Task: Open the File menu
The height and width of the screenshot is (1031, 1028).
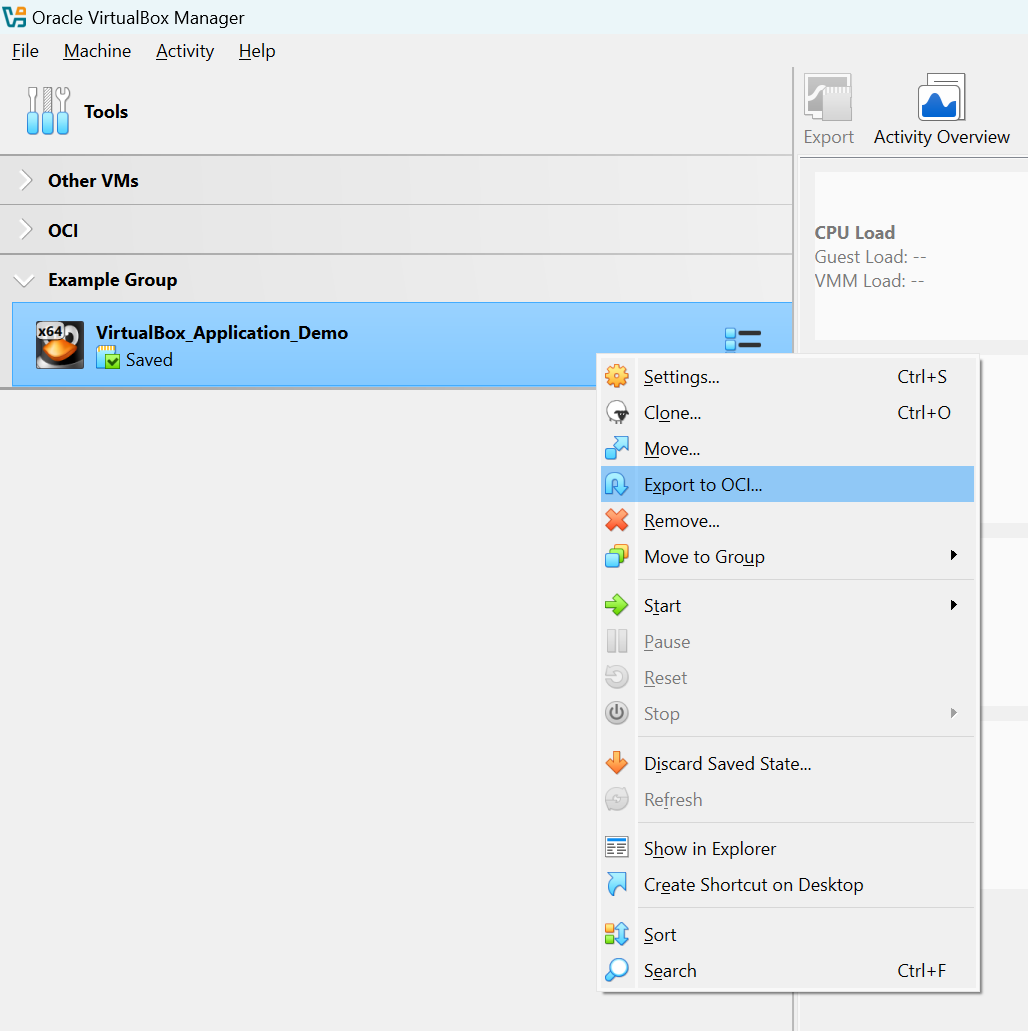Action: (x=25, y=51)
